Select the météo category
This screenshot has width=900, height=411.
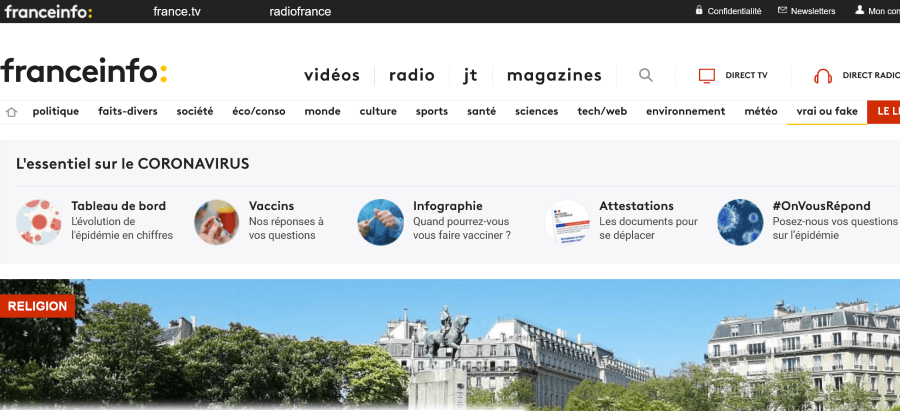pyautogui.click(x=761, y=111)
